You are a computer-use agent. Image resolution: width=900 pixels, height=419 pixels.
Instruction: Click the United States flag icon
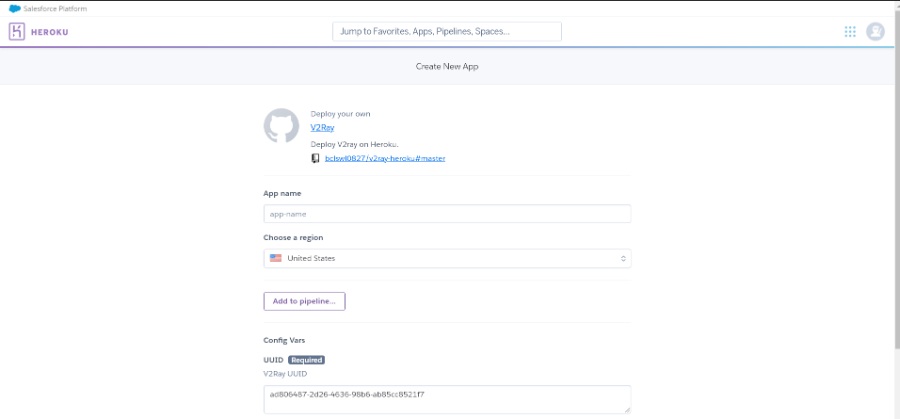pos(275,258)
